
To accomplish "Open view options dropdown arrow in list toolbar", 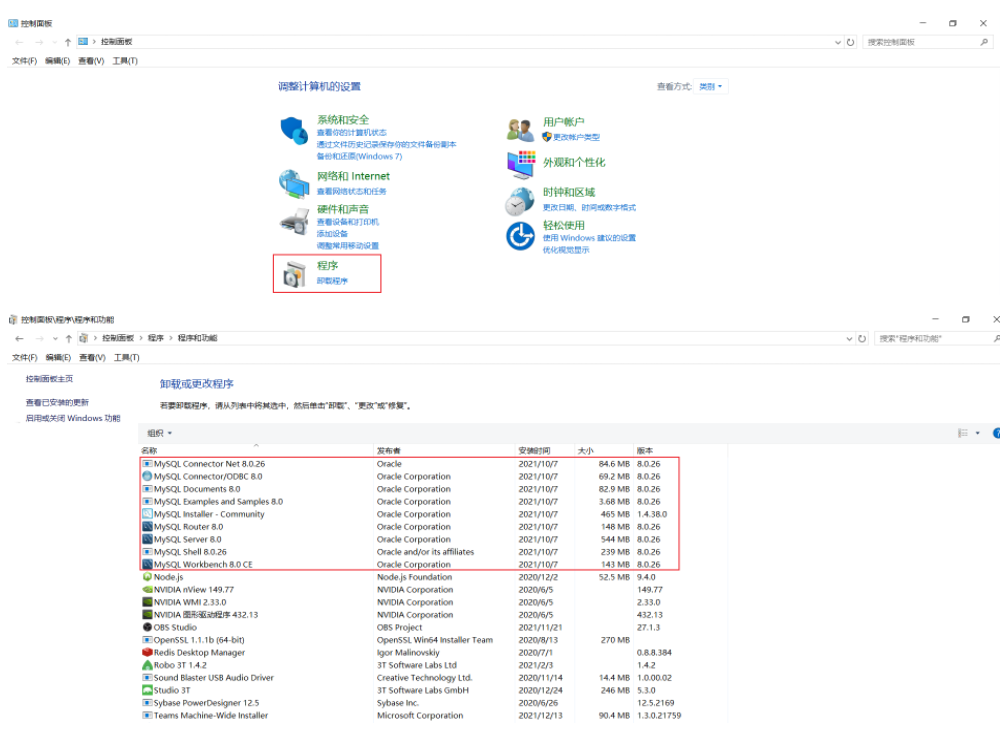I will coord(977,433).
